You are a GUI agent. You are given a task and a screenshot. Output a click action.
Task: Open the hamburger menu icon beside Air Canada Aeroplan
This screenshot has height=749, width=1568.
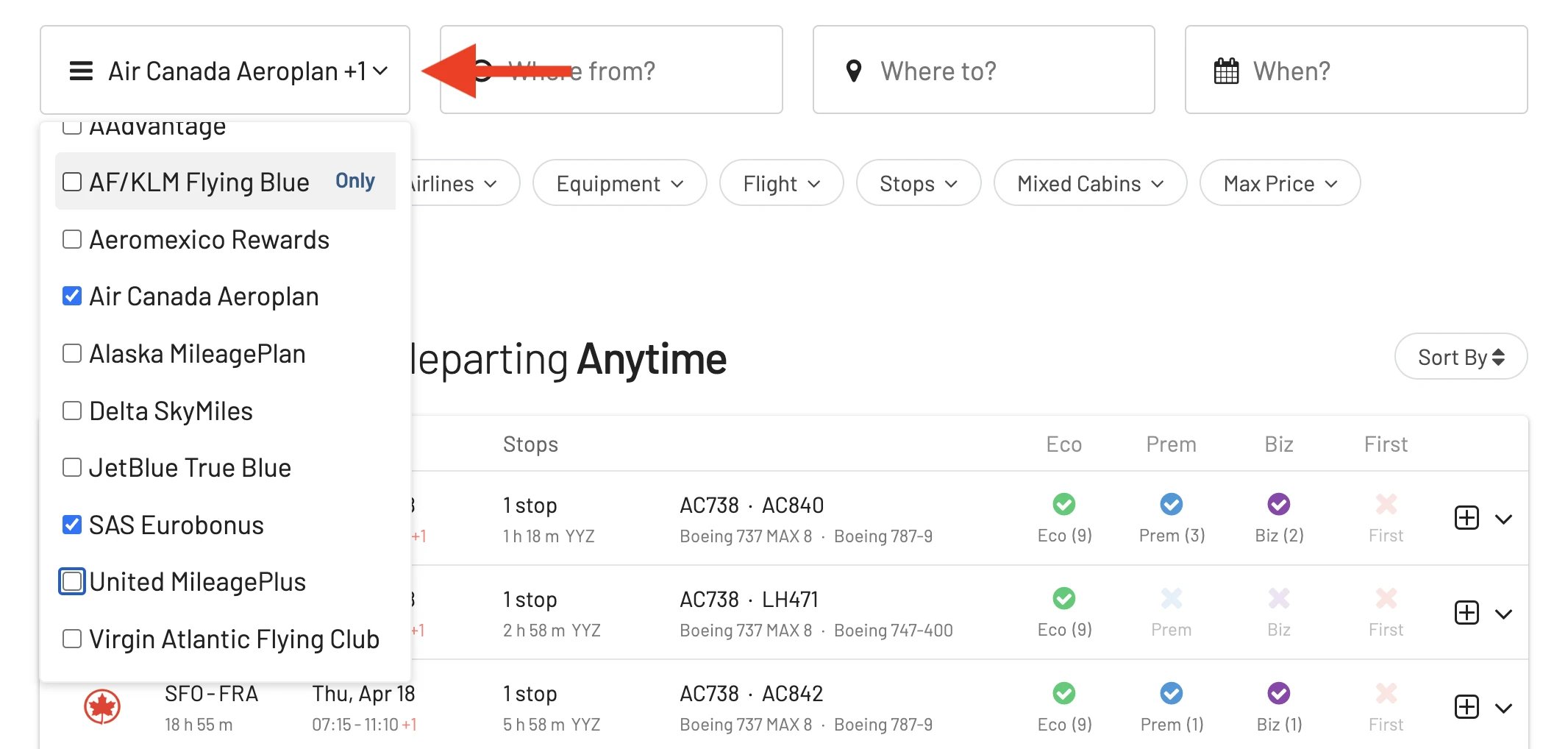point(81,71)
